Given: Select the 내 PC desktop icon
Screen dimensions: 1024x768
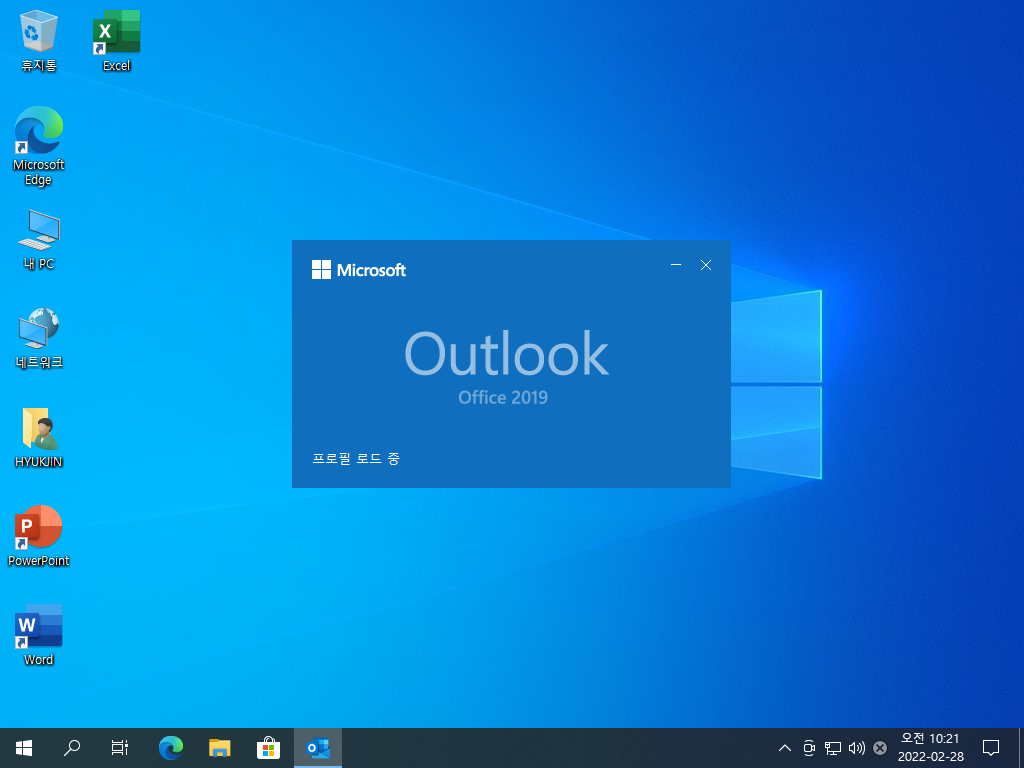Looking at the screenshot, I should point(39,240).
